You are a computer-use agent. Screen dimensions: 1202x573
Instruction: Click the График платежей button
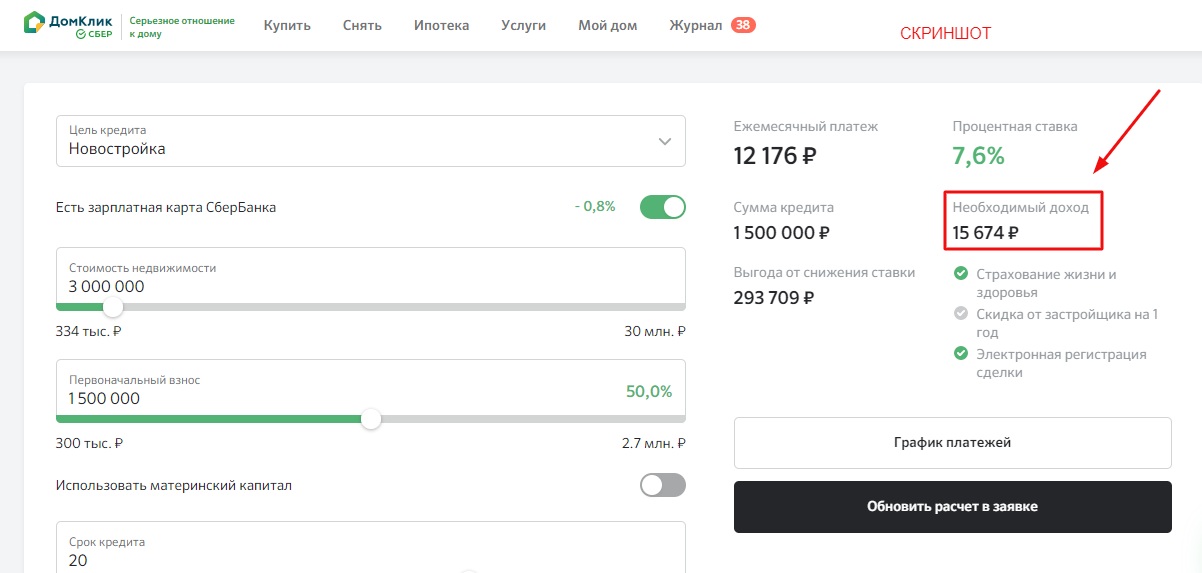click(952, 443)
